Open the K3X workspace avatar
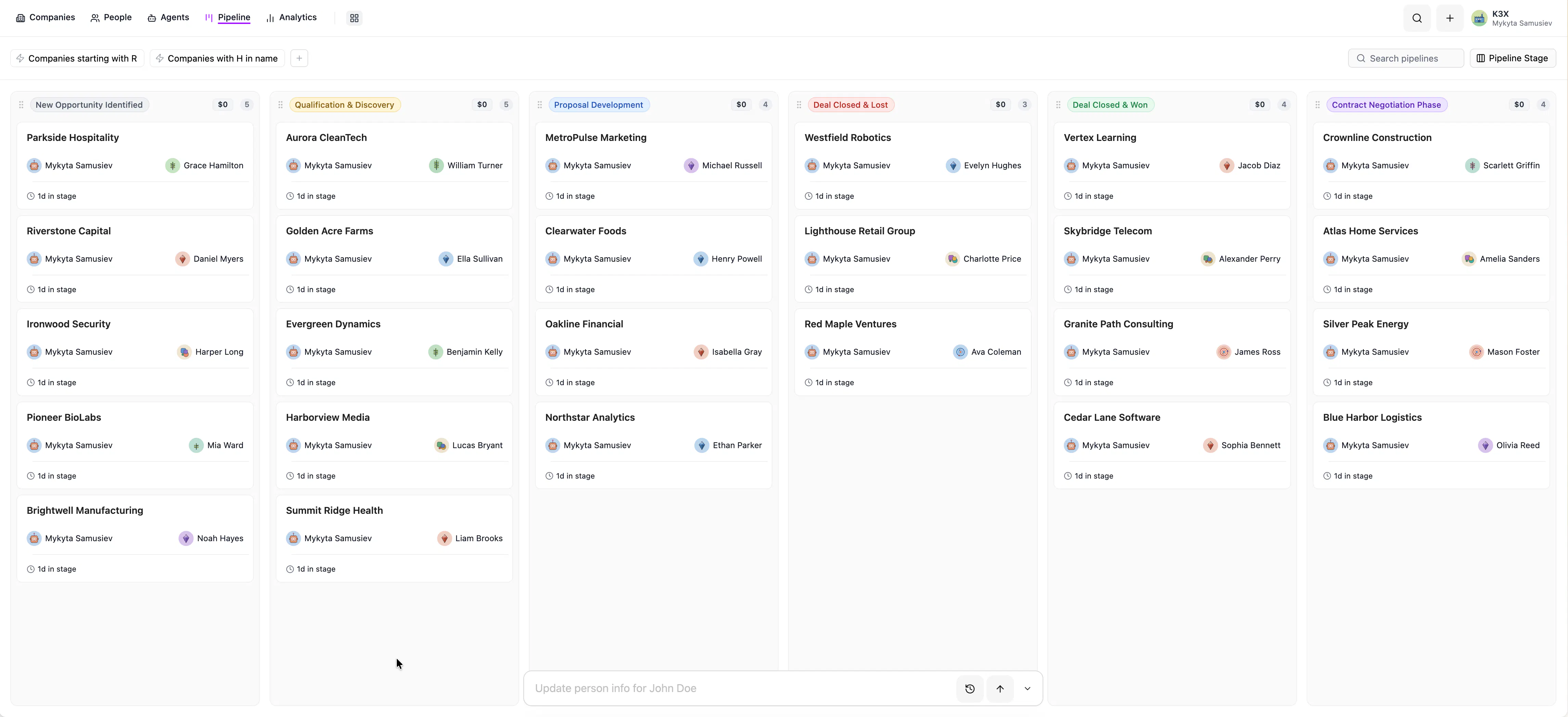 tap(1478, 18)
